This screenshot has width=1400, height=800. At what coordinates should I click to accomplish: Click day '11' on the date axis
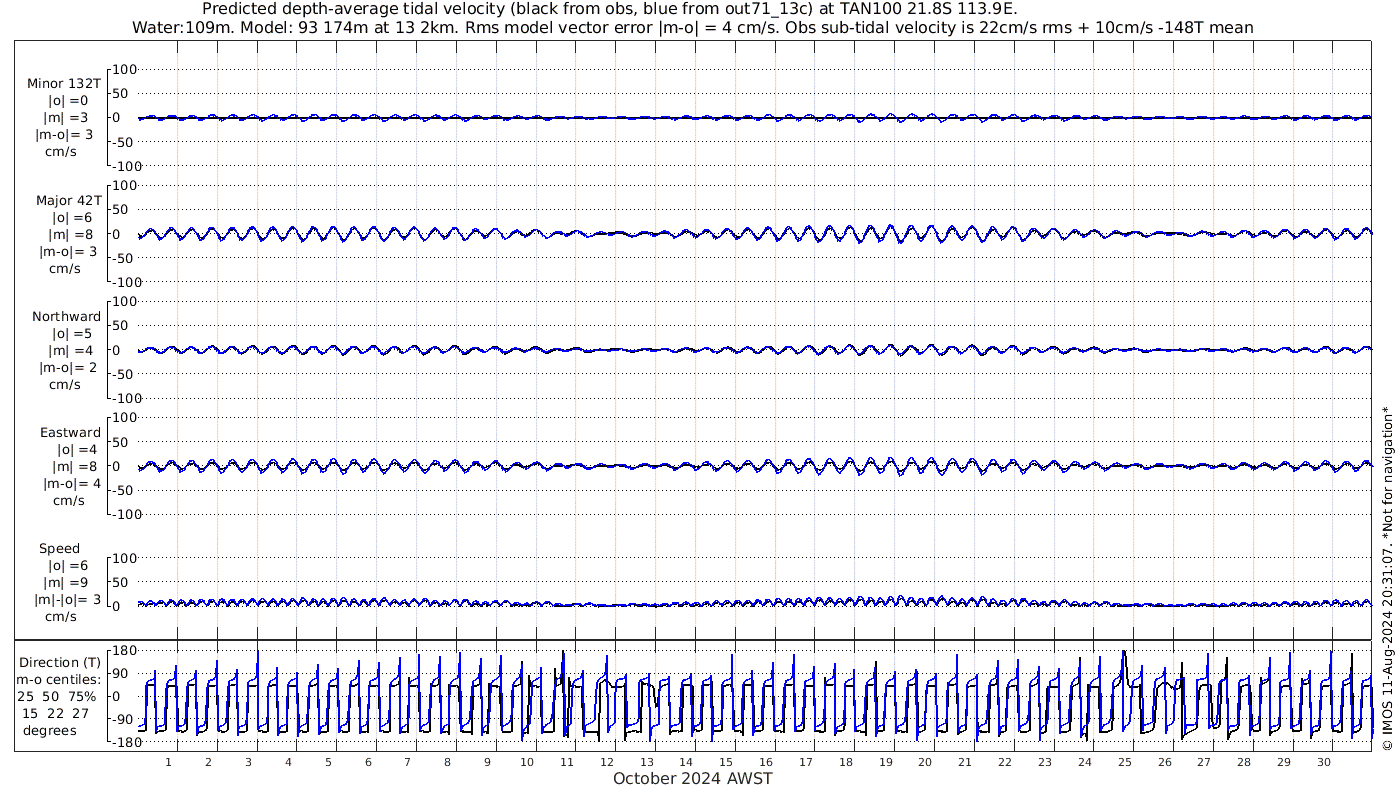(567, 762)
